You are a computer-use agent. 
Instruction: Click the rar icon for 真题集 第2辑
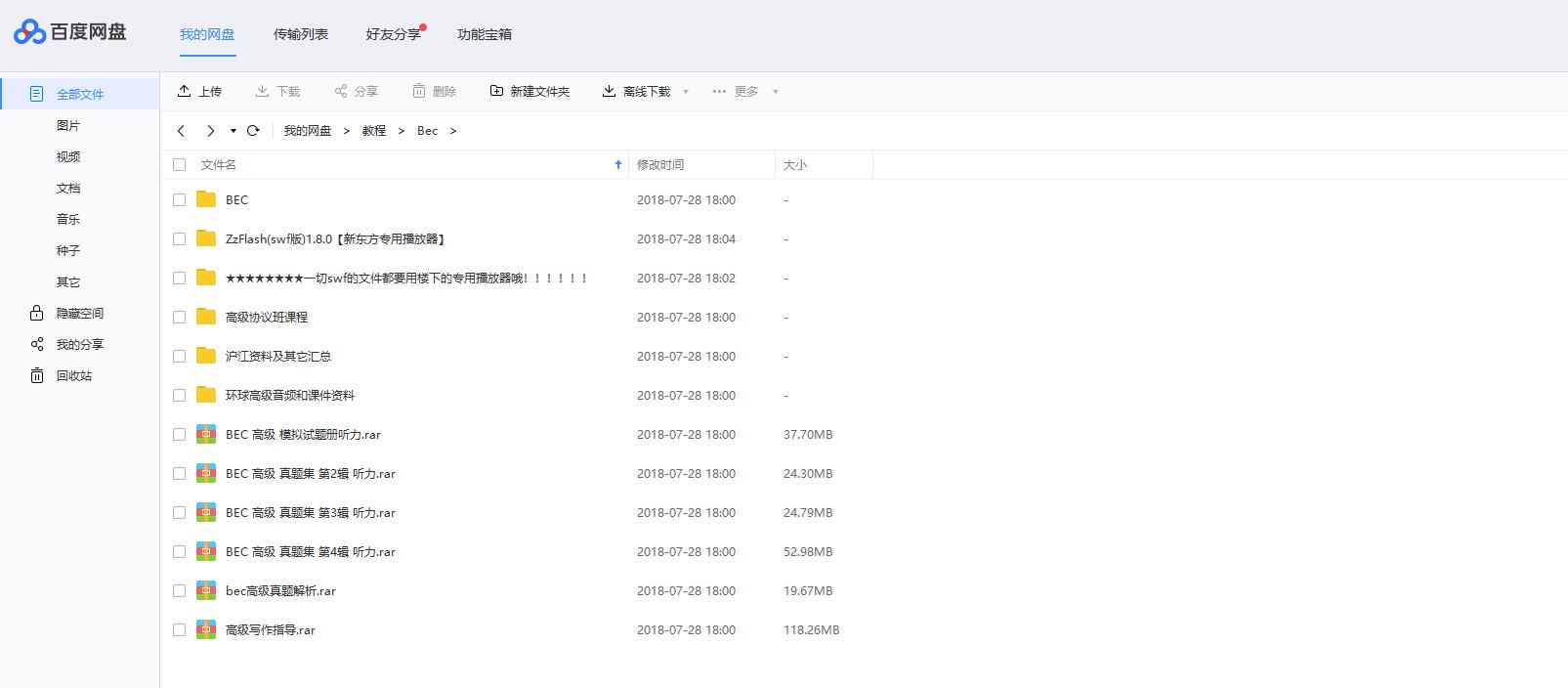tap(206, 473)
